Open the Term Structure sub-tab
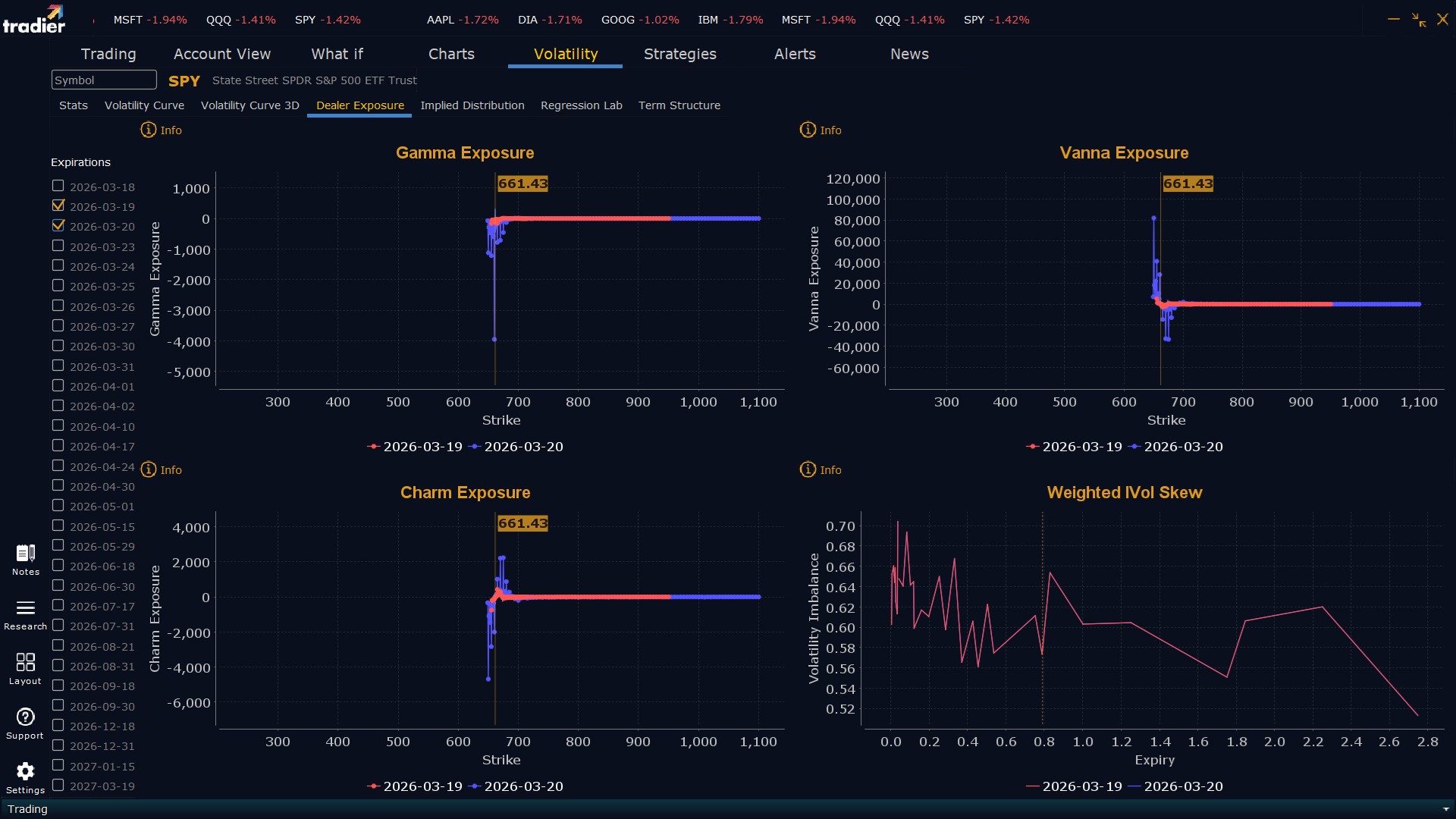 tap(679, 105)
